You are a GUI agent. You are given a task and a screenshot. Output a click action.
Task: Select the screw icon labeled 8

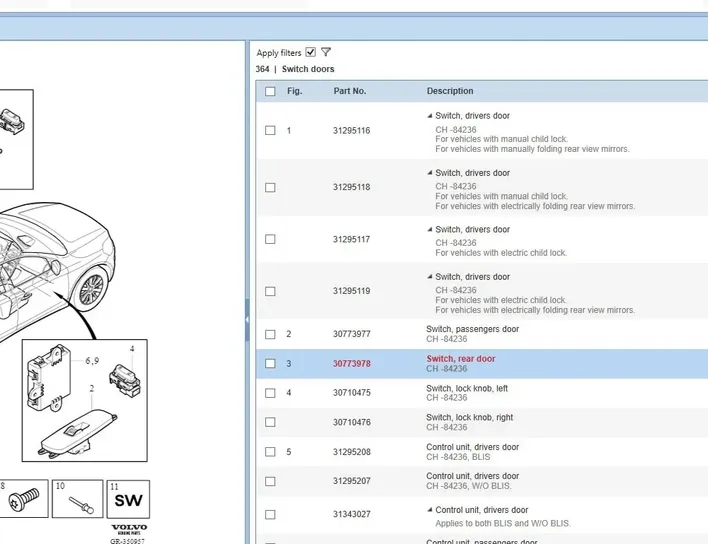tap(28, 496)
